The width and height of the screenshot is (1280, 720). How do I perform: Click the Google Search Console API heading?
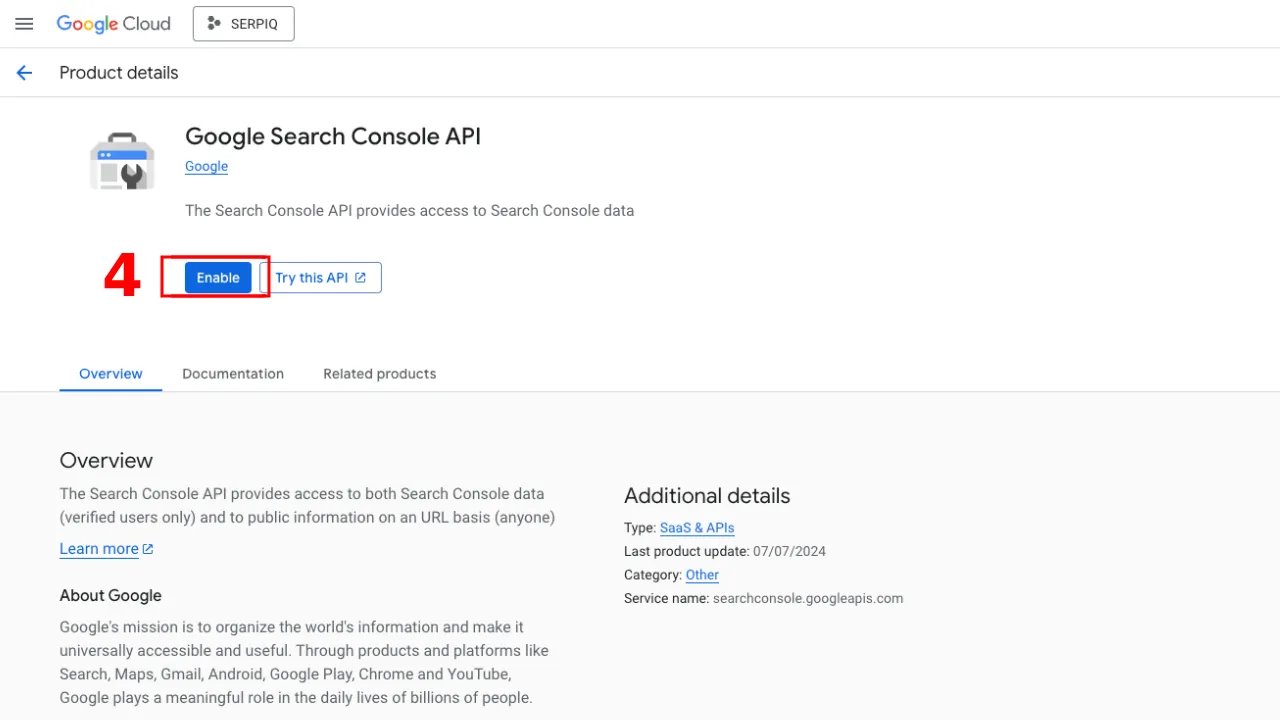[x=333, y=137]
